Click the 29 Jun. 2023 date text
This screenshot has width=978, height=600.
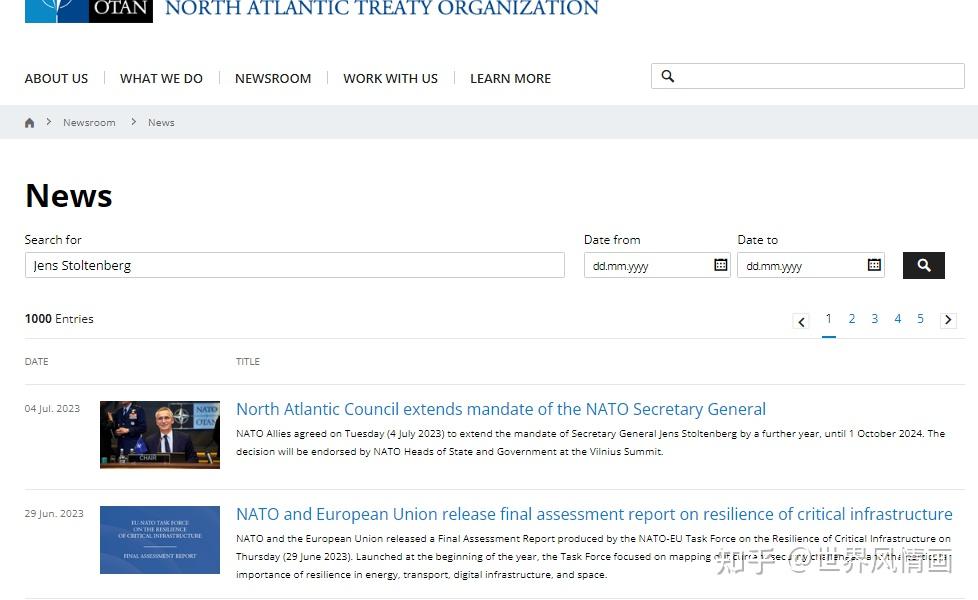tap(54, 513)
